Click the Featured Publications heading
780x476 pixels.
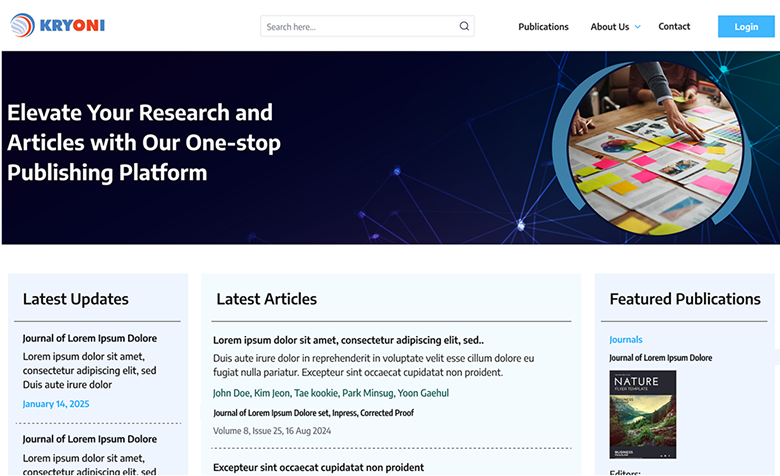point(685,299)
